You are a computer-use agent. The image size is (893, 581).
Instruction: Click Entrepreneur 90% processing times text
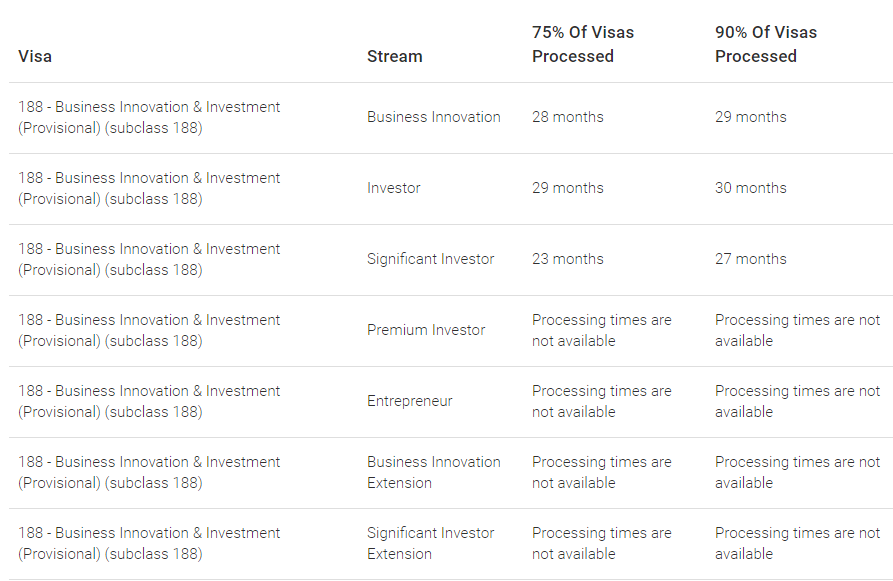[x=797, y=401]
